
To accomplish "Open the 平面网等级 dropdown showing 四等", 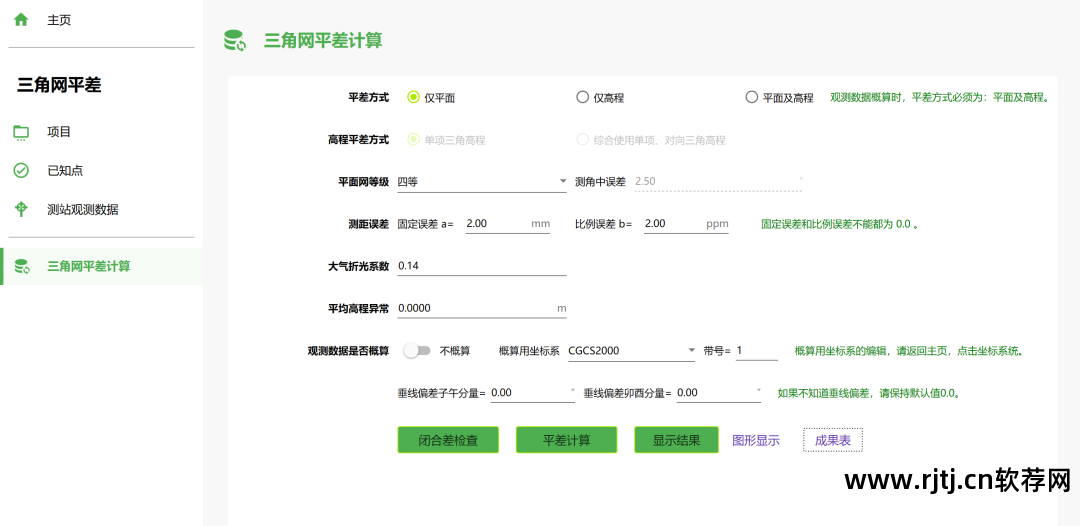I will pyautogui.click(x=482, y=182).
